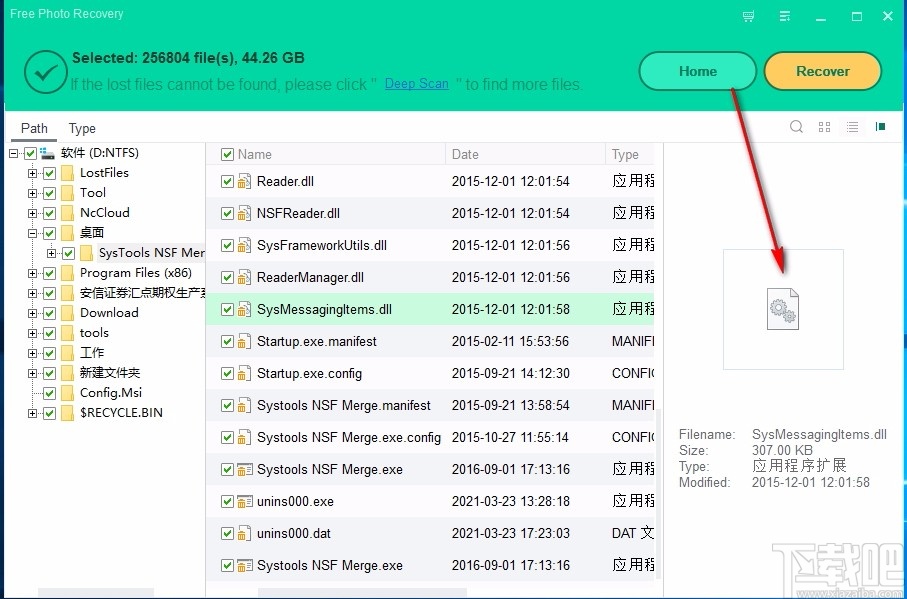The height and width of the screenshot is (599, 907).
Task: Switch to the Type tab
Action: click(x=82, y=128)
